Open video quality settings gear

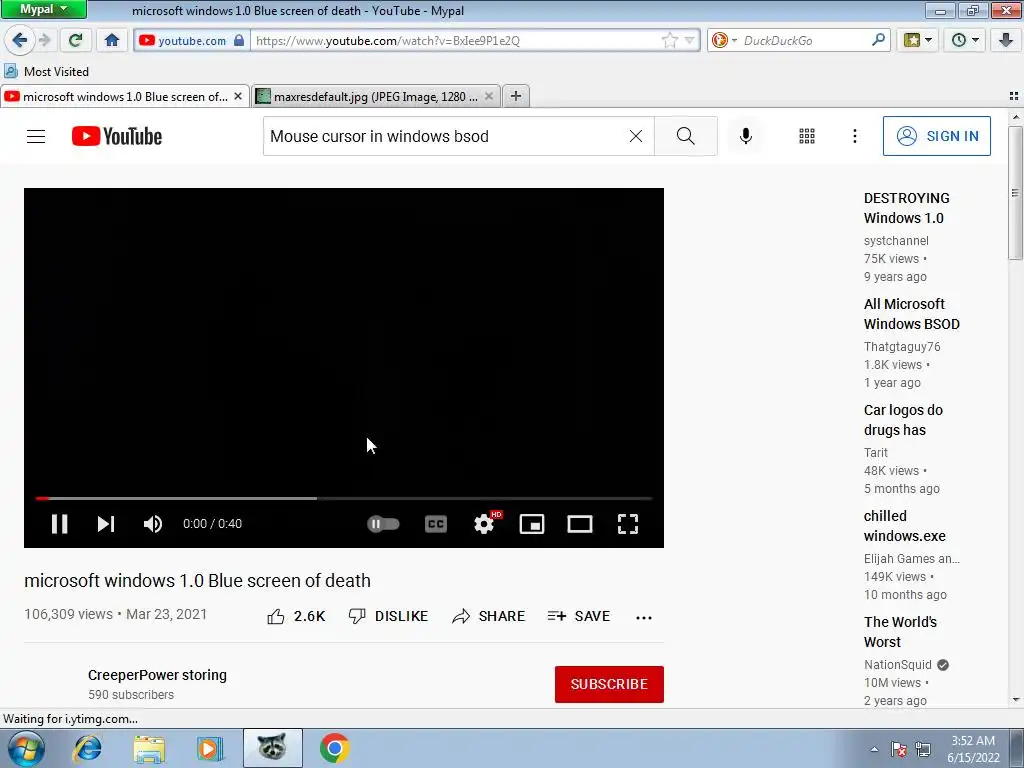484,524
